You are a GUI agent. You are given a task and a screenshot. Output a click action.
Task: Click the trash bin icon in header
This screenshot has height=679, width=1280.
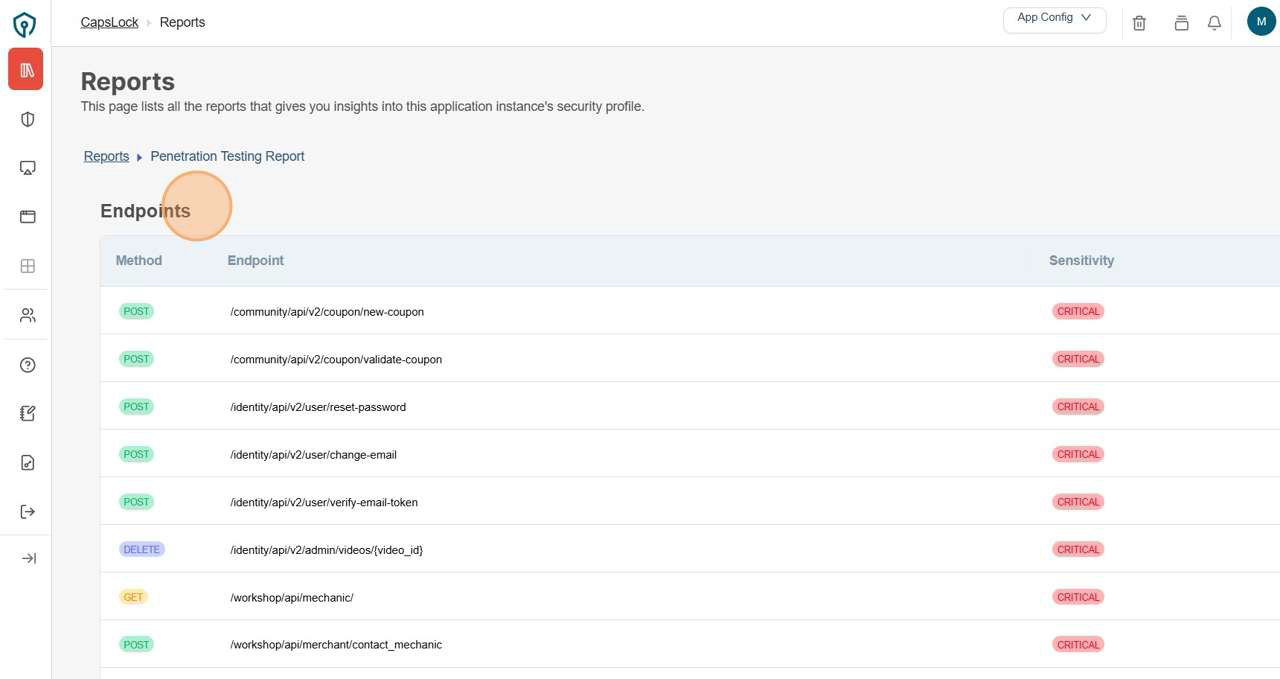click(1139, 22)
